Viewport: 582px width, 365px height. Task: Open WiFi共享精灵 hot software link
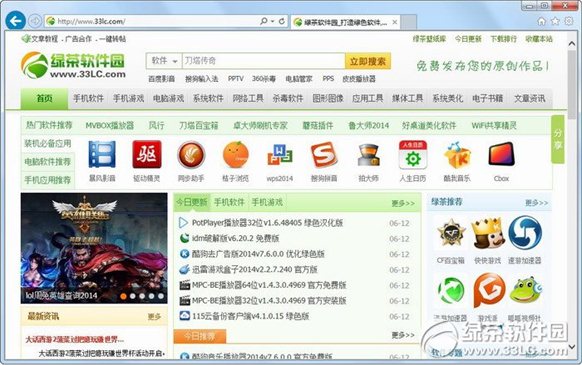(494, 126)
